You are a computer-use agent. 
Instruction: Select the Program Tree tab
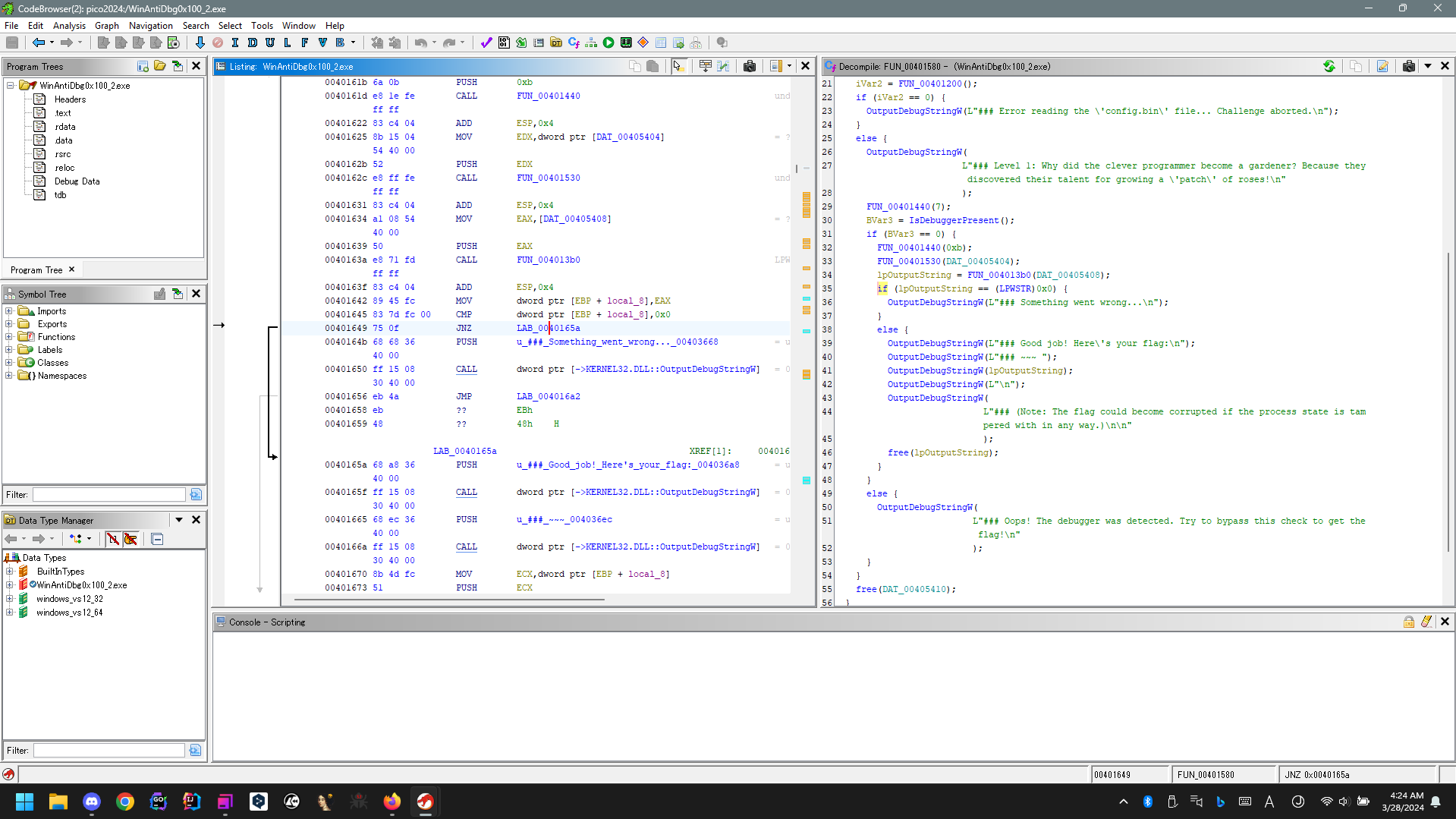click(x=36, y=269)
